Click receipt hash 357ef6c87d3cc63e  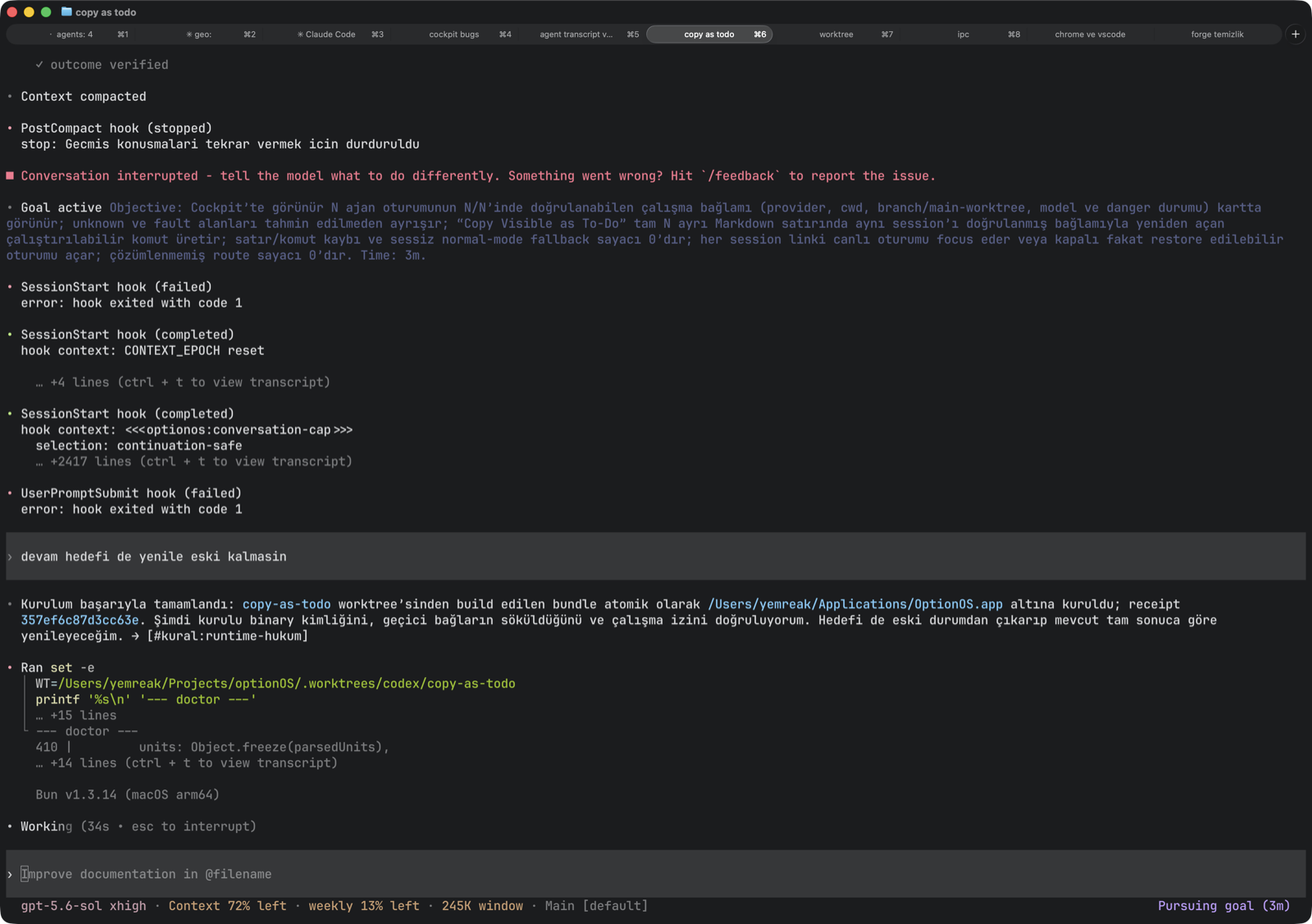click(x=80, y=620)
